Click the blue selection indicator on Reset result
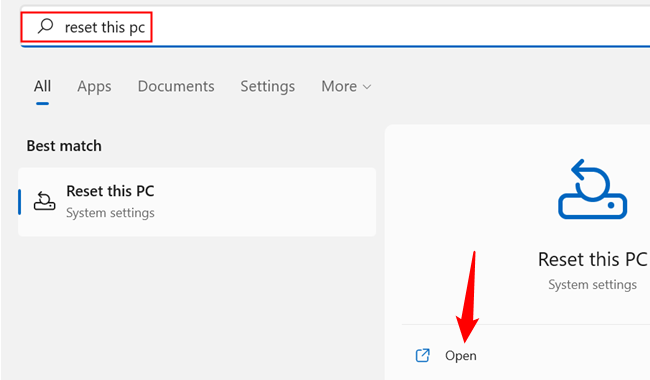This screenshot has height=380, width=650. coord(19,202)
